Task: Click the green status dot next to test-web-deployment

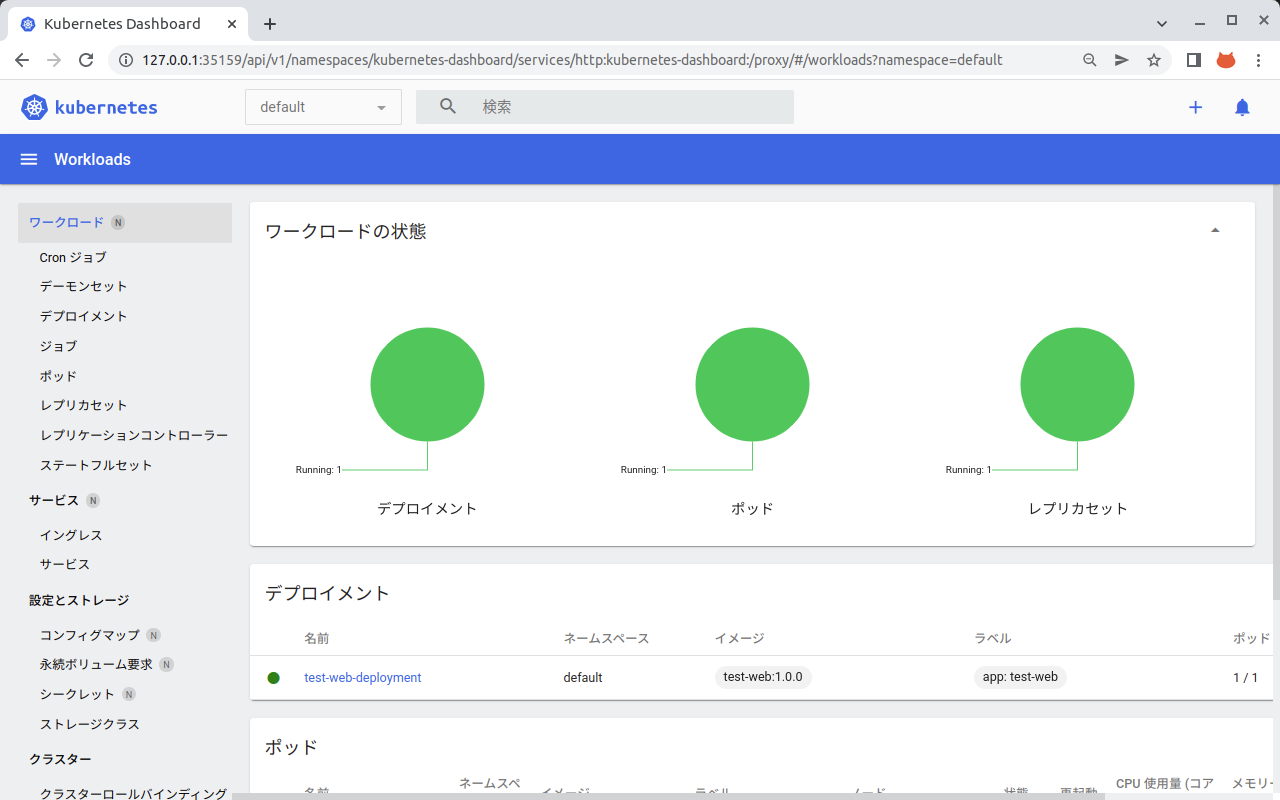Action: point(274,677)
